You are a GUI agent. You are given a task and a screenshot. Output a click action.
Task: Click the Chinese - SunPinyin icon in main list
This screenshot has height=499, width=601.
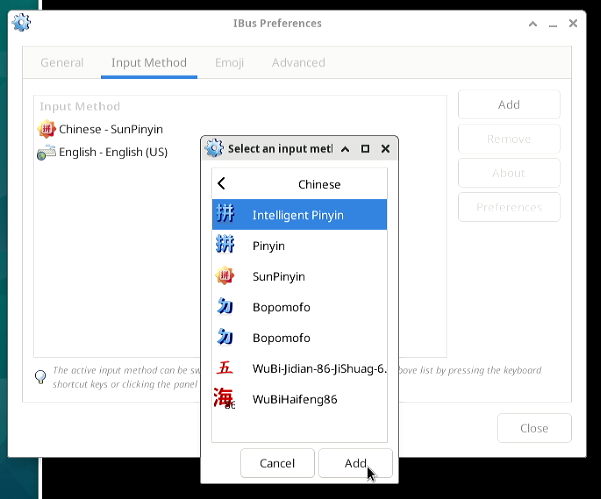46,129
